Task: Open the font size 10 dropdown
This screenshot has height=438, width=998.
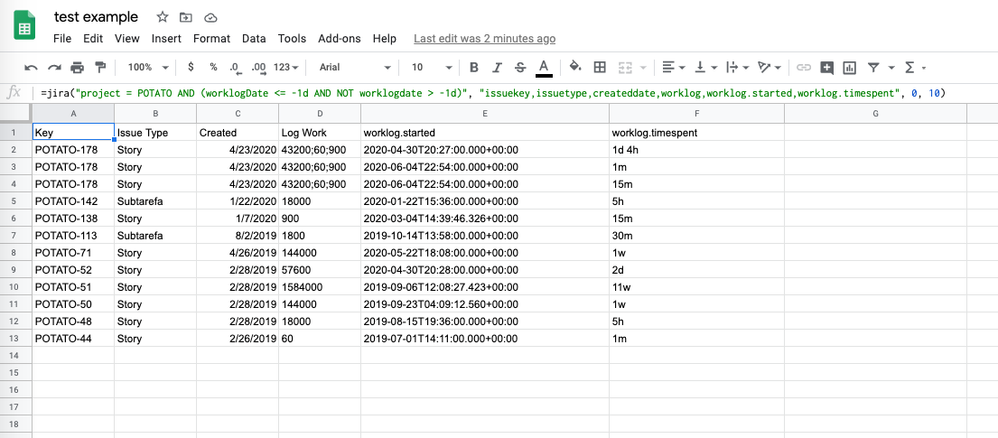Action: coord(432,67)
